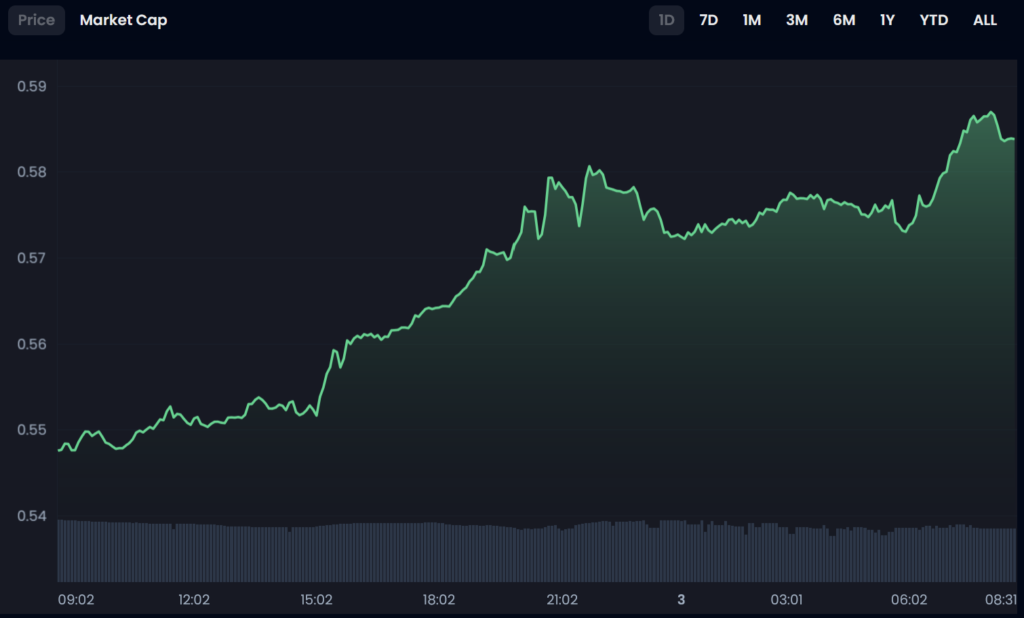Show the 7D time range
Viewport: 1024px width, 618px height.
pos(708,20)
